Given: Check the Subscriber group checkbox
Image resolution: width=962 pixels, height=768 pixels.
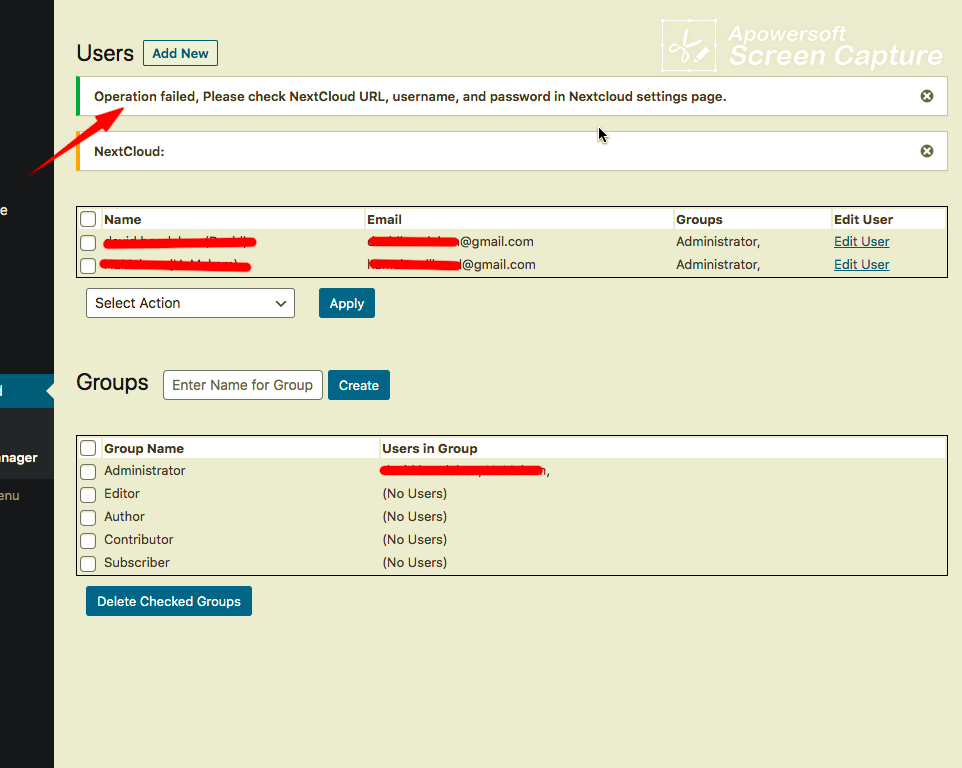Looking at the screenshot, I should (88, 564).
